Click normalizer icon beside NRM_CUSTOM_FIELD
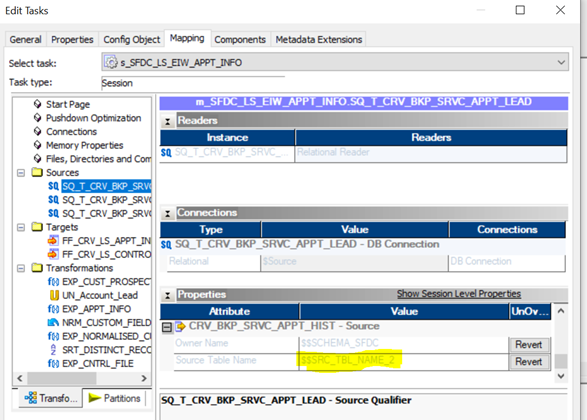587x420 pixels. [x=53, y=322]
